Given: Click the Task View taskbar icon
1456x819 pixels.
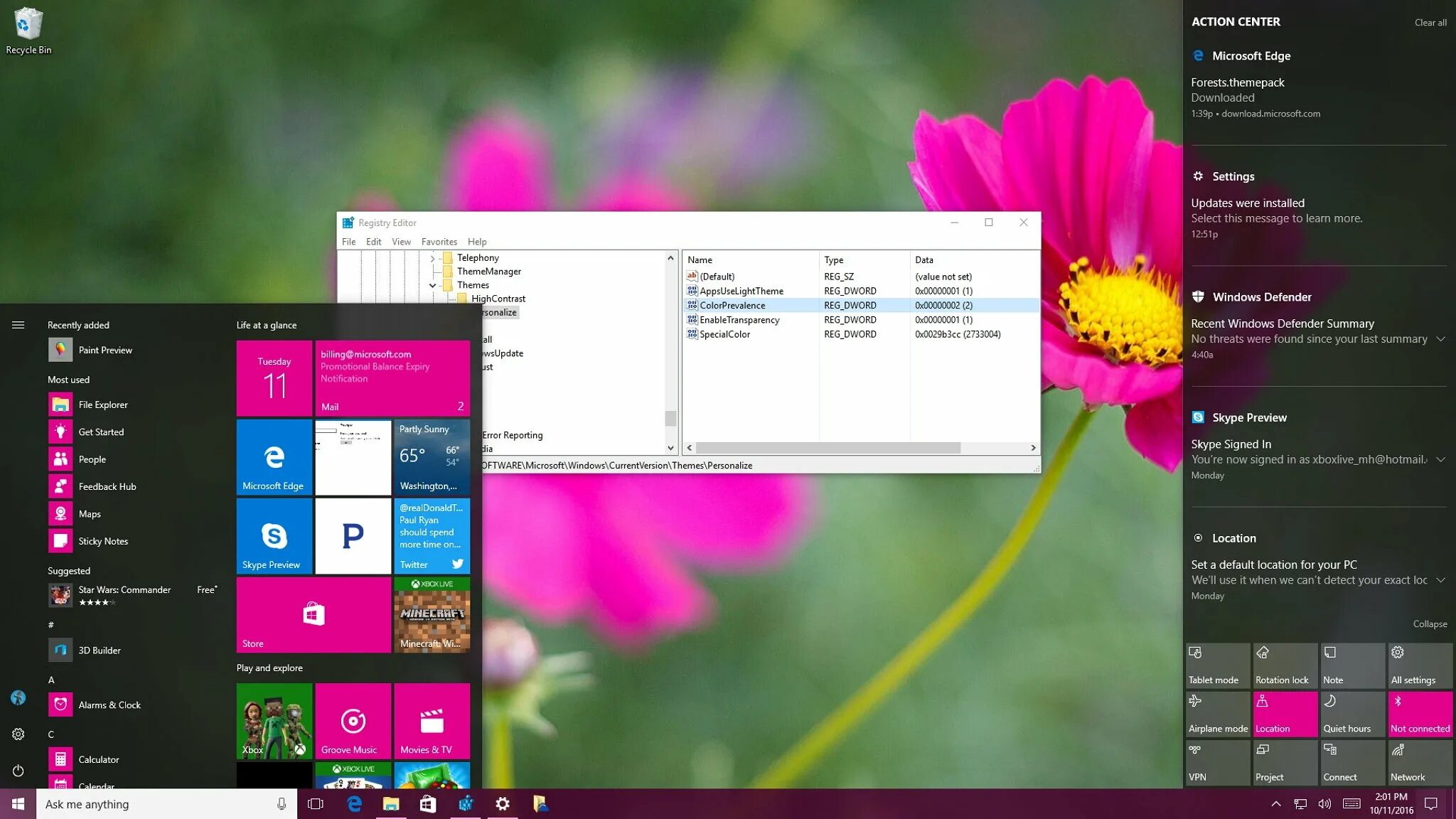Looking at the screenshot, I should point(315,804).
